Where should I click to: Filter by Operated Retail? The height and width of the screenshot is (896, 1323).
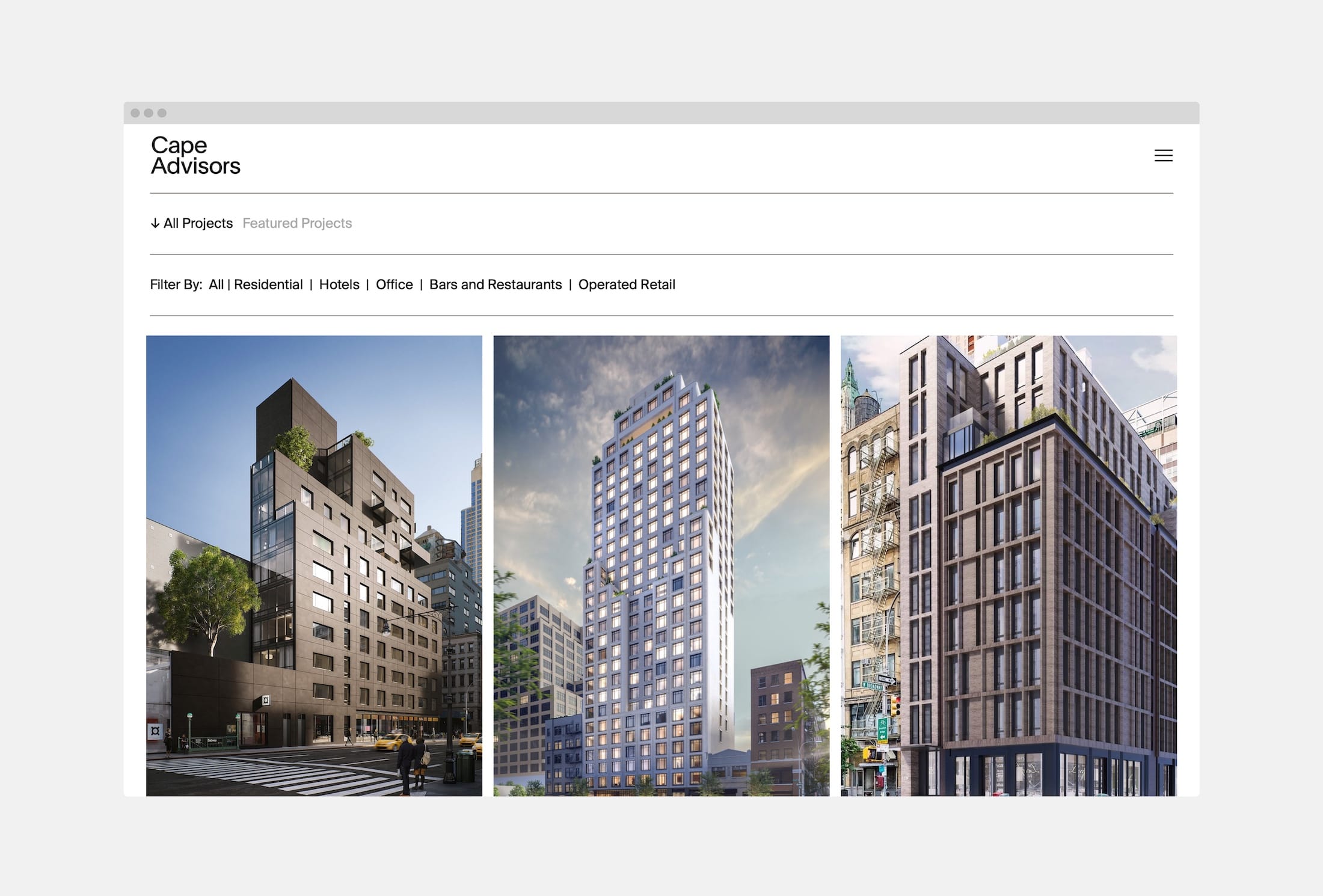tap(627, 284)
